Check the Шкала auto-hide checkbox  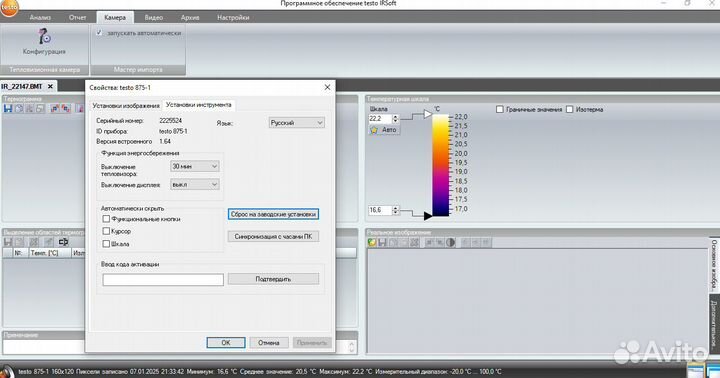tap(106, 244)
